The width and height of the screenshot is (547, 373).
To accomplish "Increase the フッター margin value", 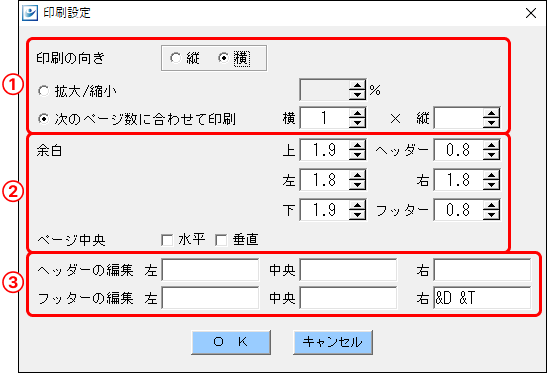I will [491, 206].
